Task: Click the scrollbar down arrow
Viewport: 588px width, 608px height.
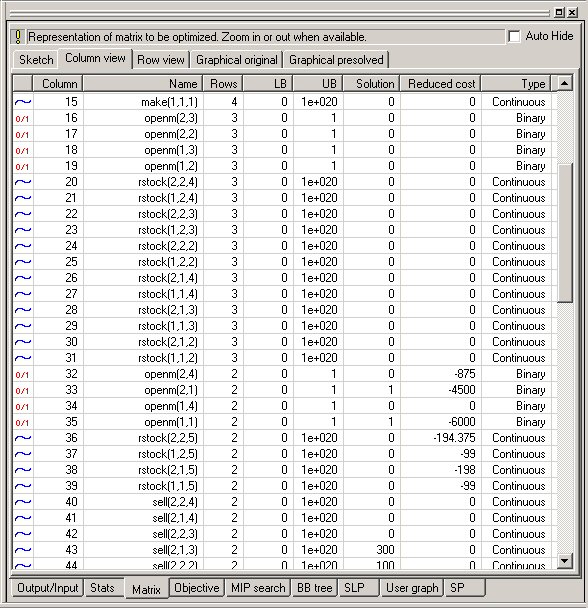Action: click(x=565, y=561)
